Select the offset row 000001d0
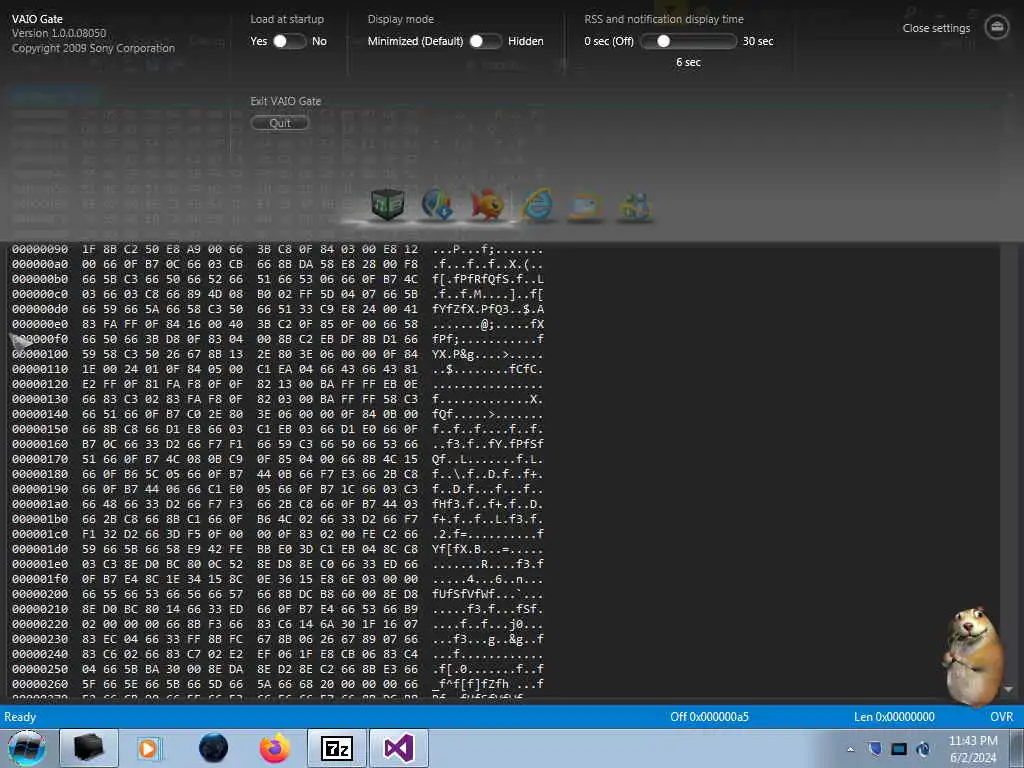This screenshot has width=1024, height=768. click(x=40, y=549)
